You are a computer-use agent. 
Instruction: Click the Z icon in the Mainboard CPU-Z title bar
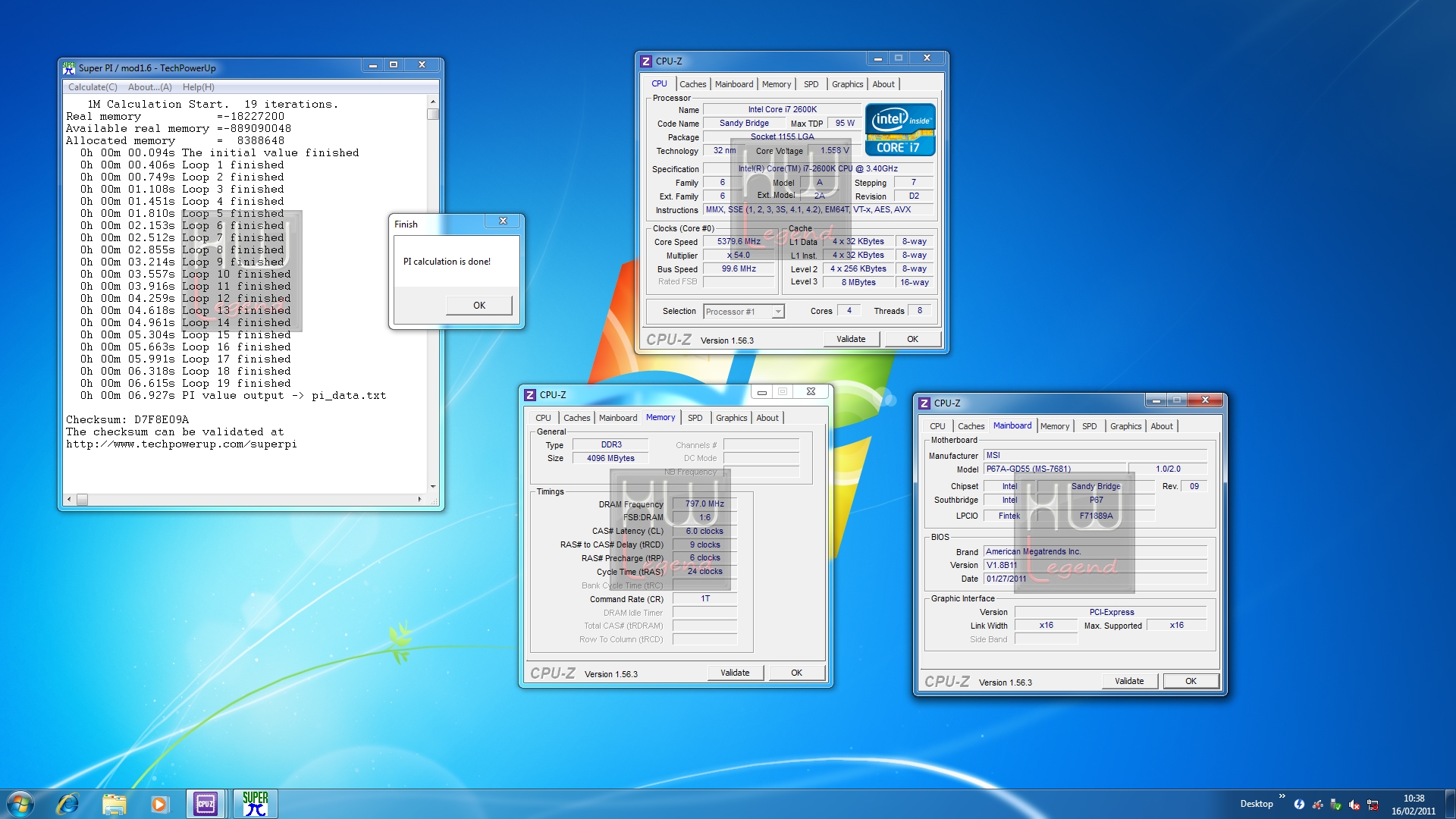pyautogui.click(x=924, y=403)
